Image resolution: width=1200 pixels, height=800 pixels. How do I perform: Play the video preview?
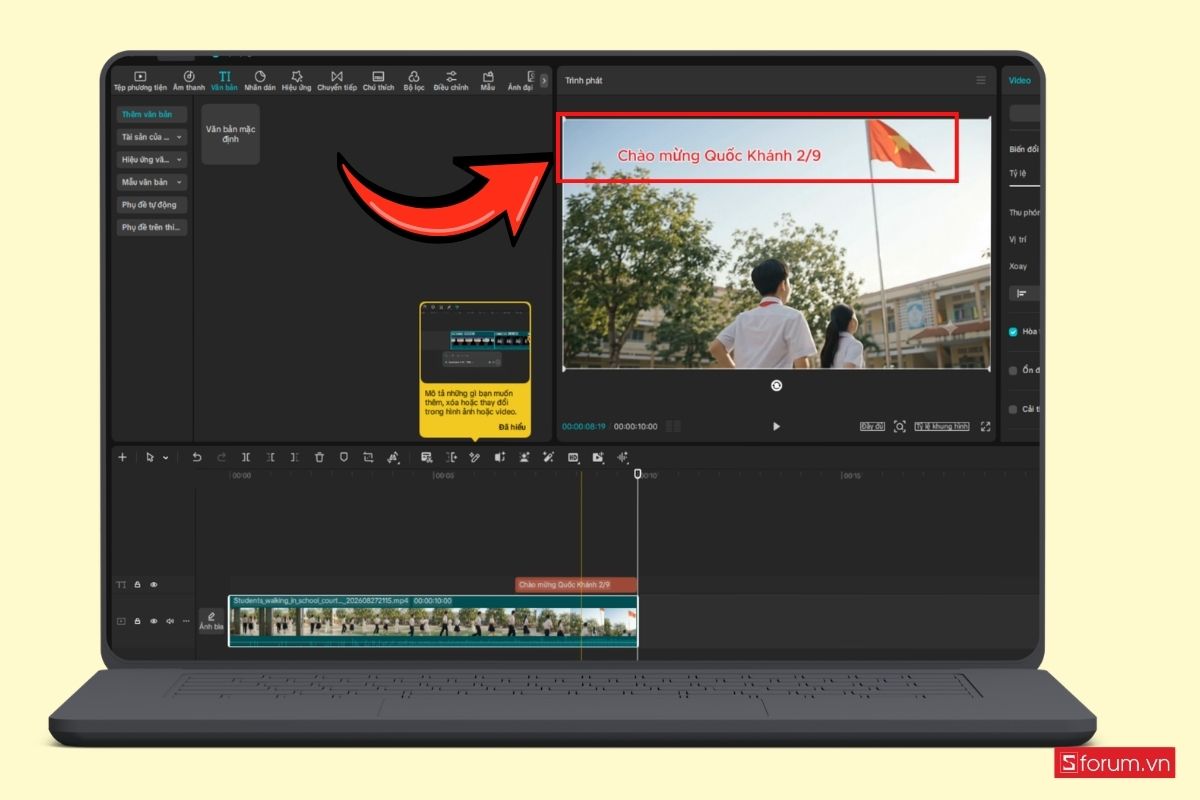coord(776,426)
